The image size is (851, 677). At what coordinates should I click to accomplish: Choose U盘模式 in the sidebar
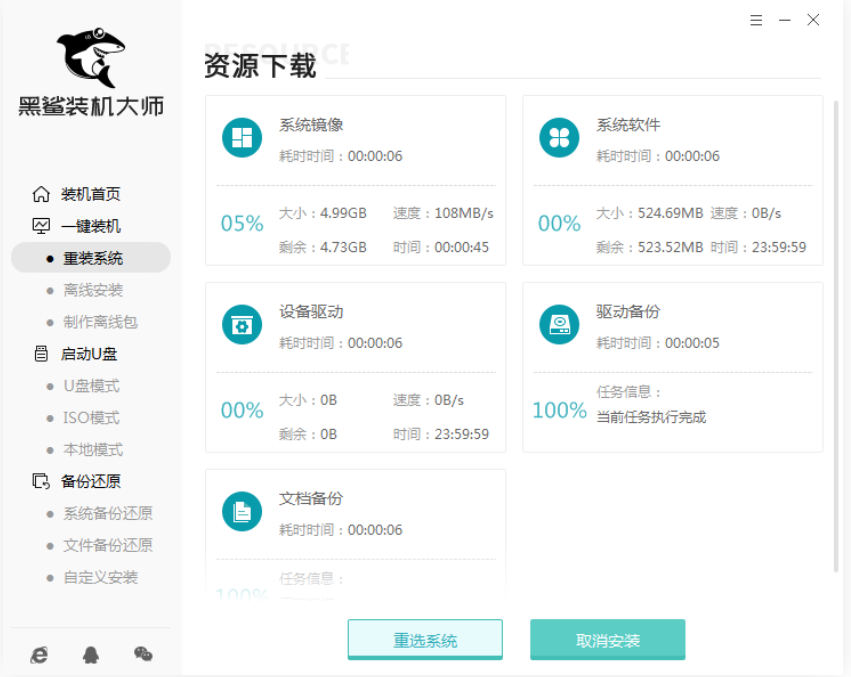point(91,386)
